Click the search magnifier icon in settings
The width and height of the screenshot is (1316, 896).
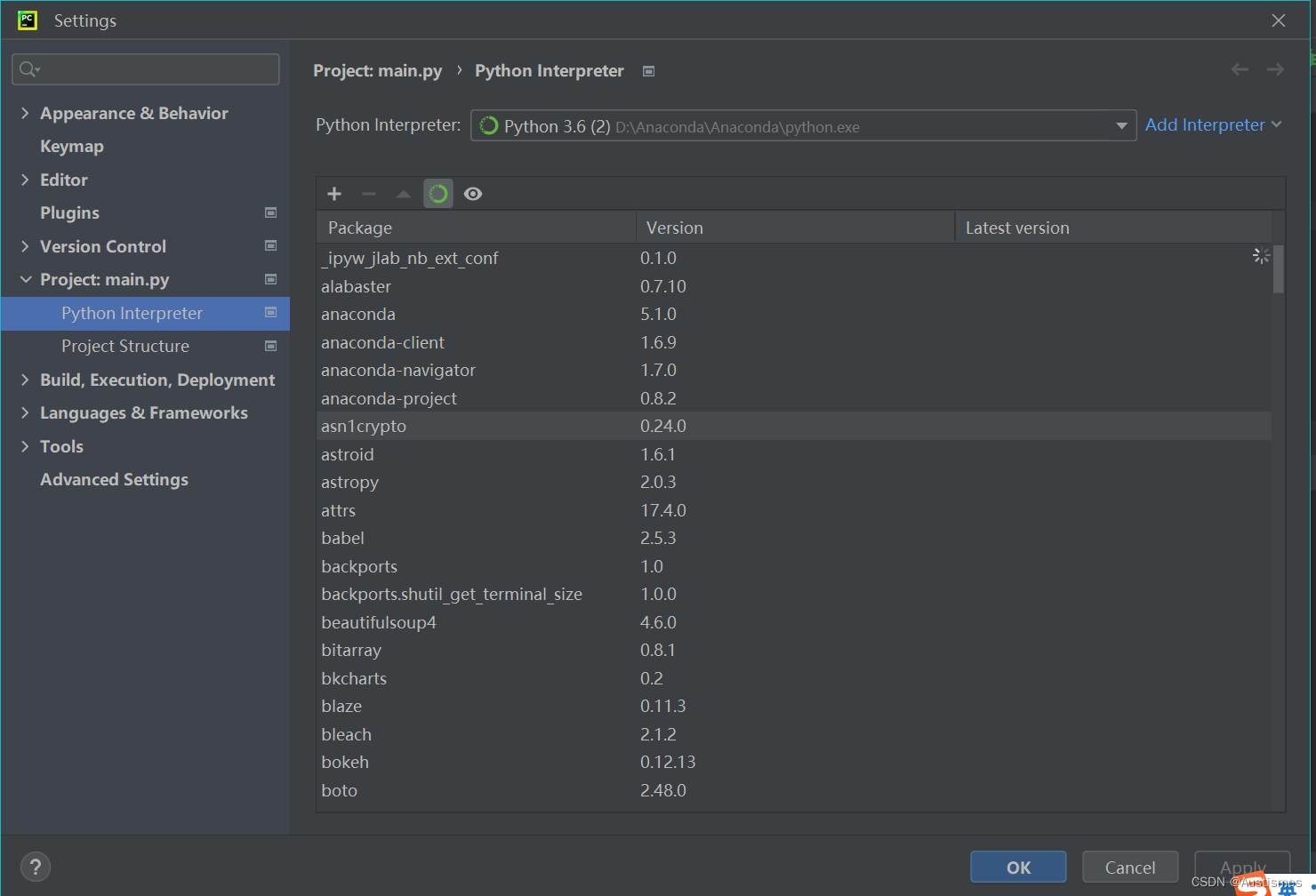[x=28, y=69]
